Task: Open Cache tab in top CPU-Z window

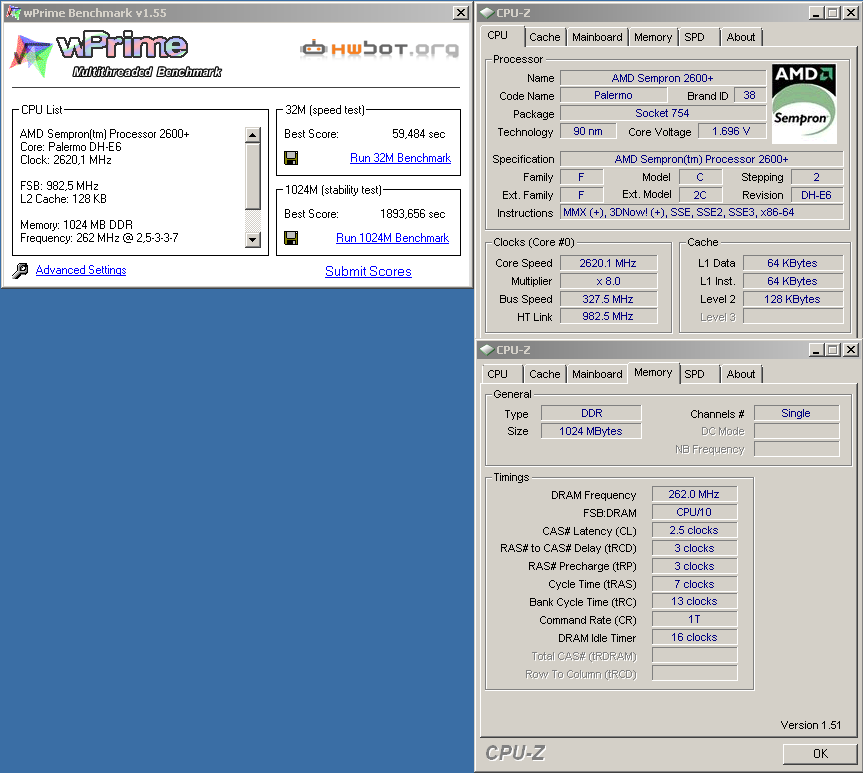Action: click(544, 37)
